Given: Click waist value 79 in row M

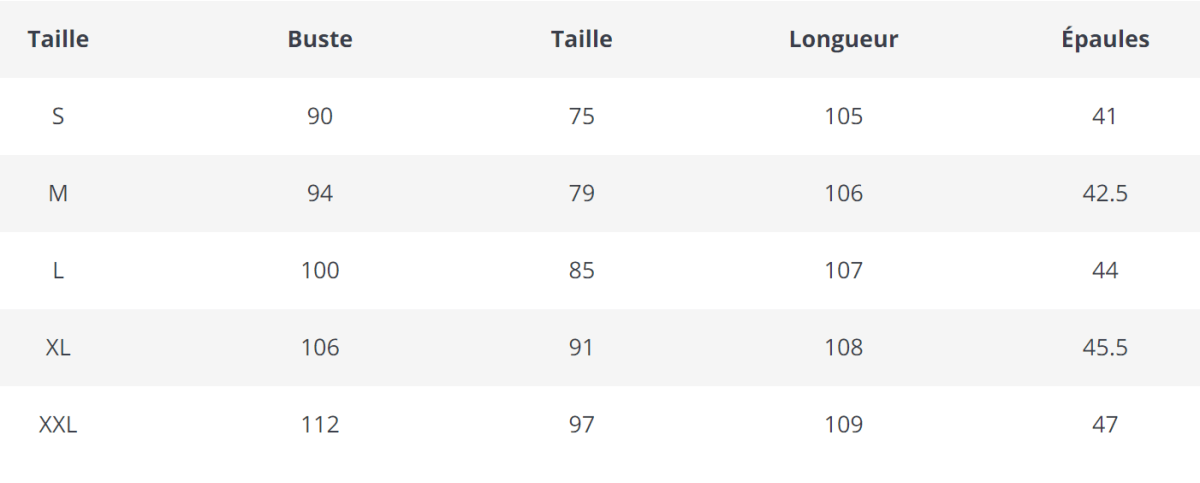Looking at the screenshot, I should pyautogui.click(x=581, y=194).
